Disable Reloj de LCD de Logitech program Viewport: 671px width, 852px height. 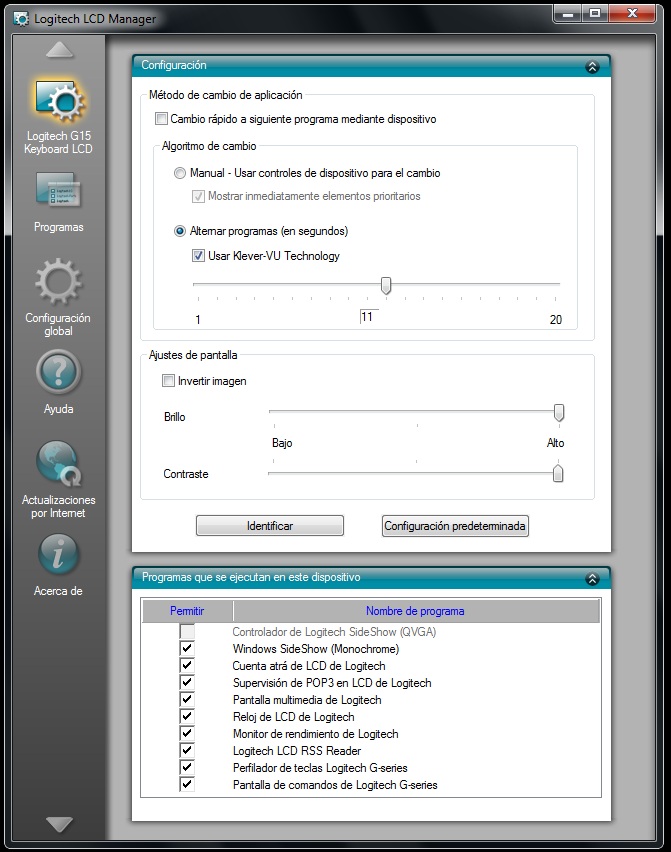point(187,717)
